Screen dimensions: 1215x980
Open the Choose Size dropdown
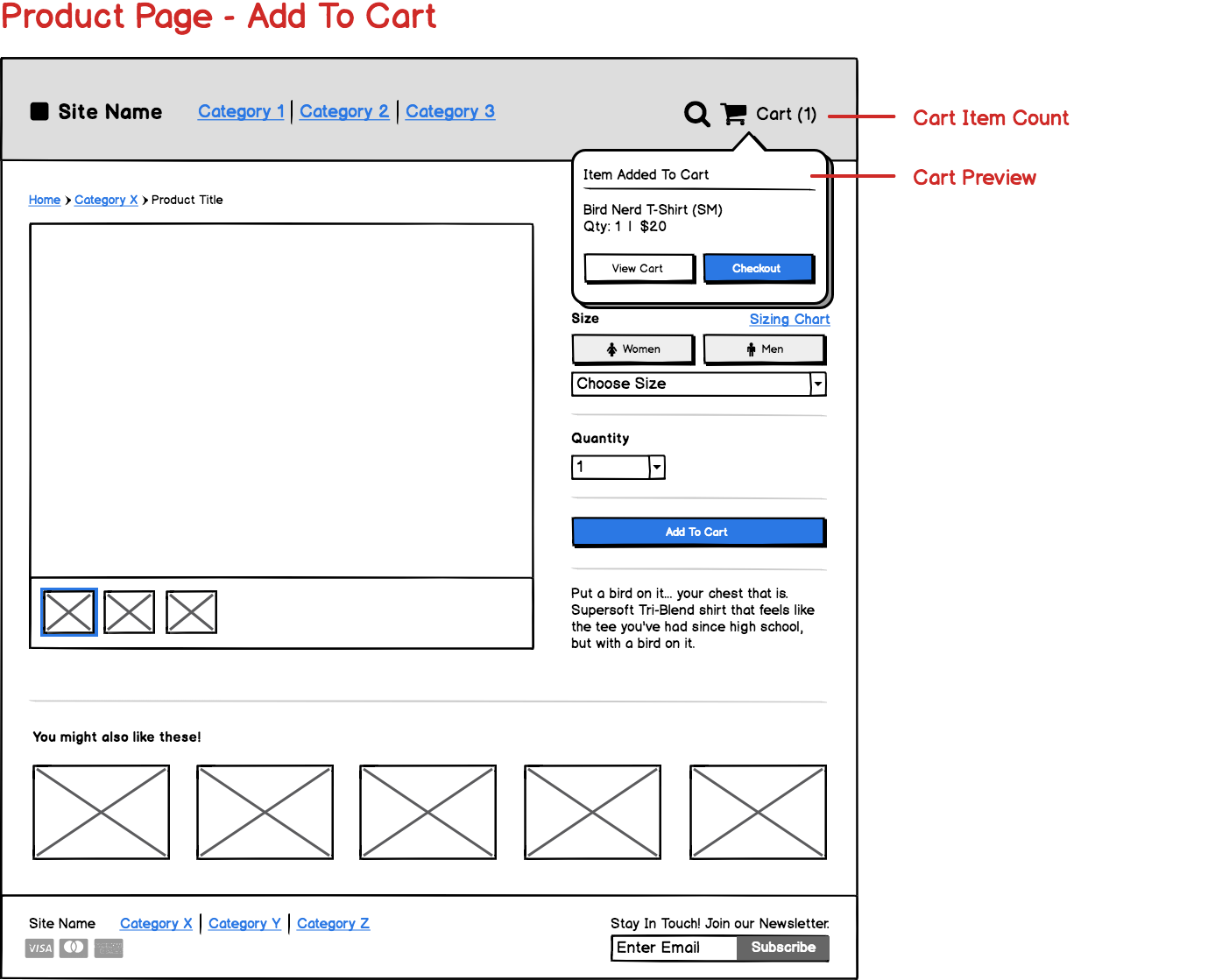click(698, 384)
